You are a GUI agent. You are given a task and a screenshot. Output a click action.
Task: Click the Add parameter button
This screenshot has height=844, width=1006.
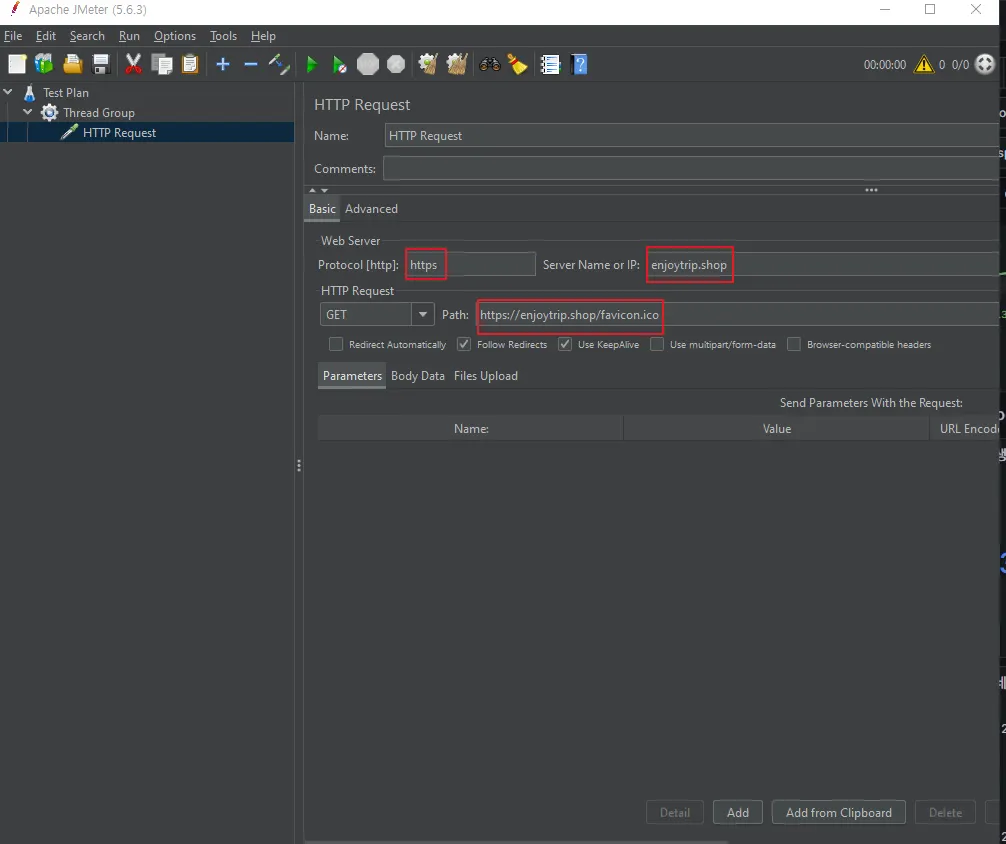click(738, 812)
